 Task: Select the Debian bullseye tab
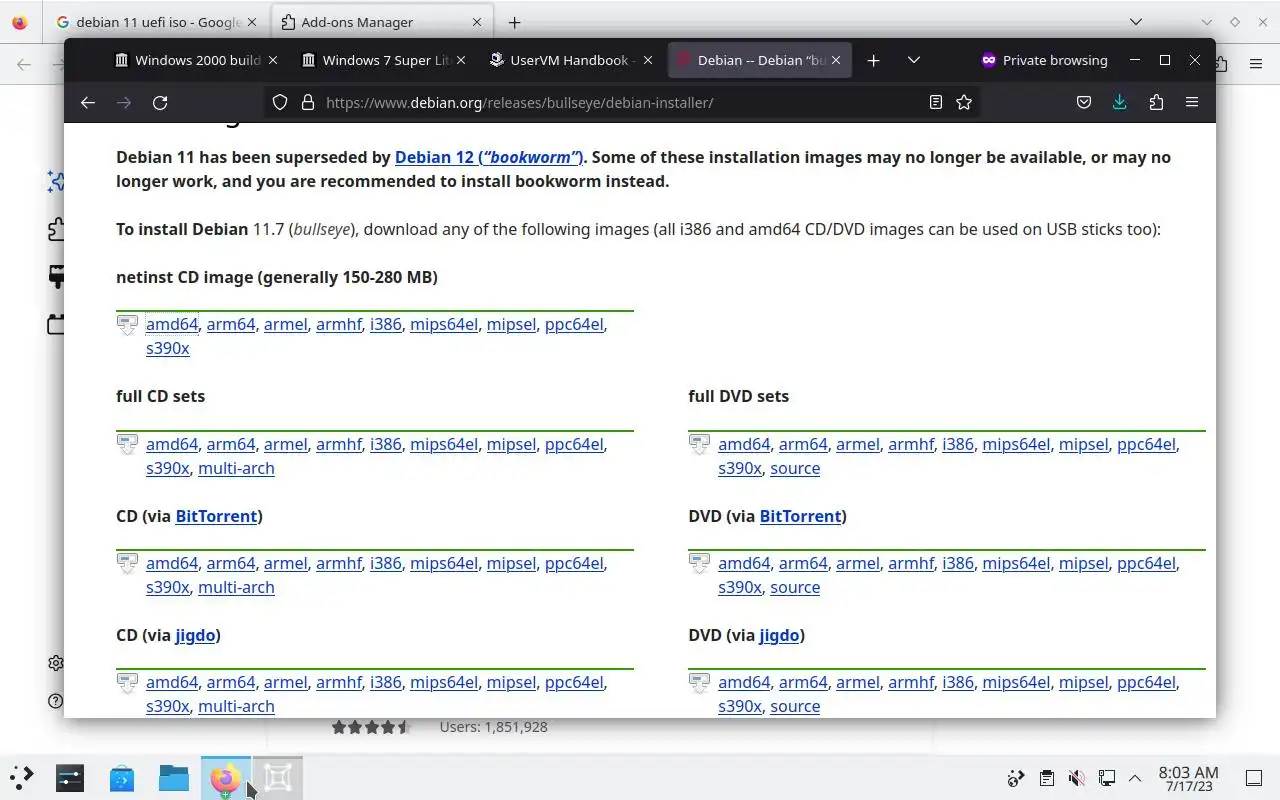point(758,60)
